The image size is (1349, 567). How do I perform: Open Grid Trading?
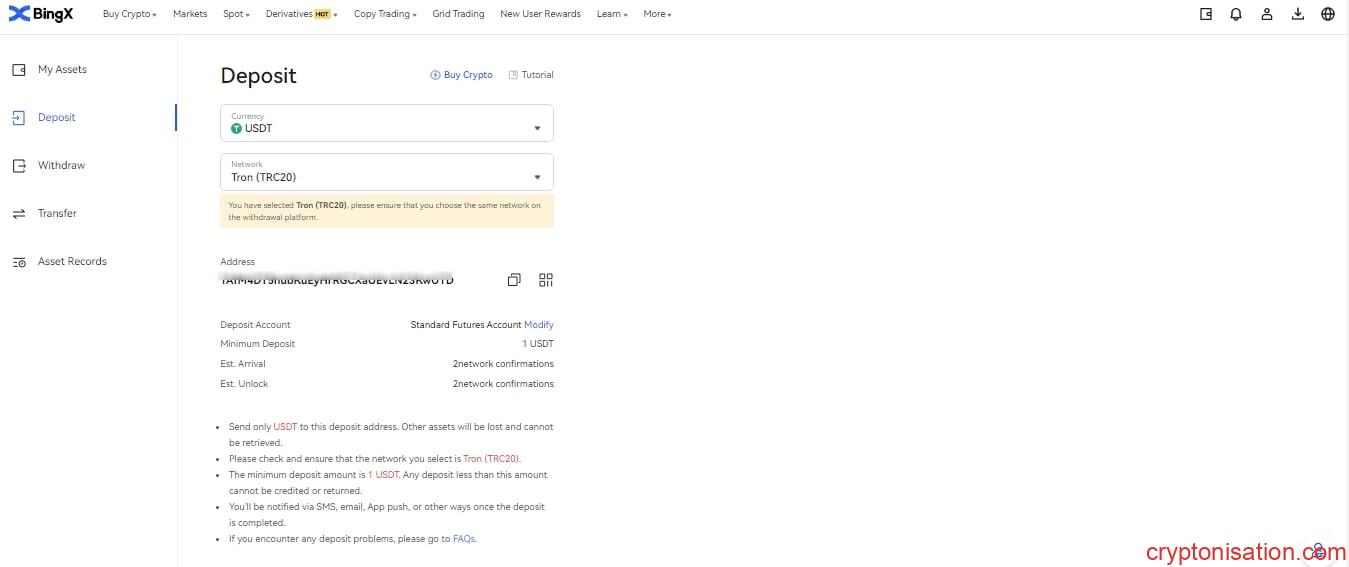458,14
